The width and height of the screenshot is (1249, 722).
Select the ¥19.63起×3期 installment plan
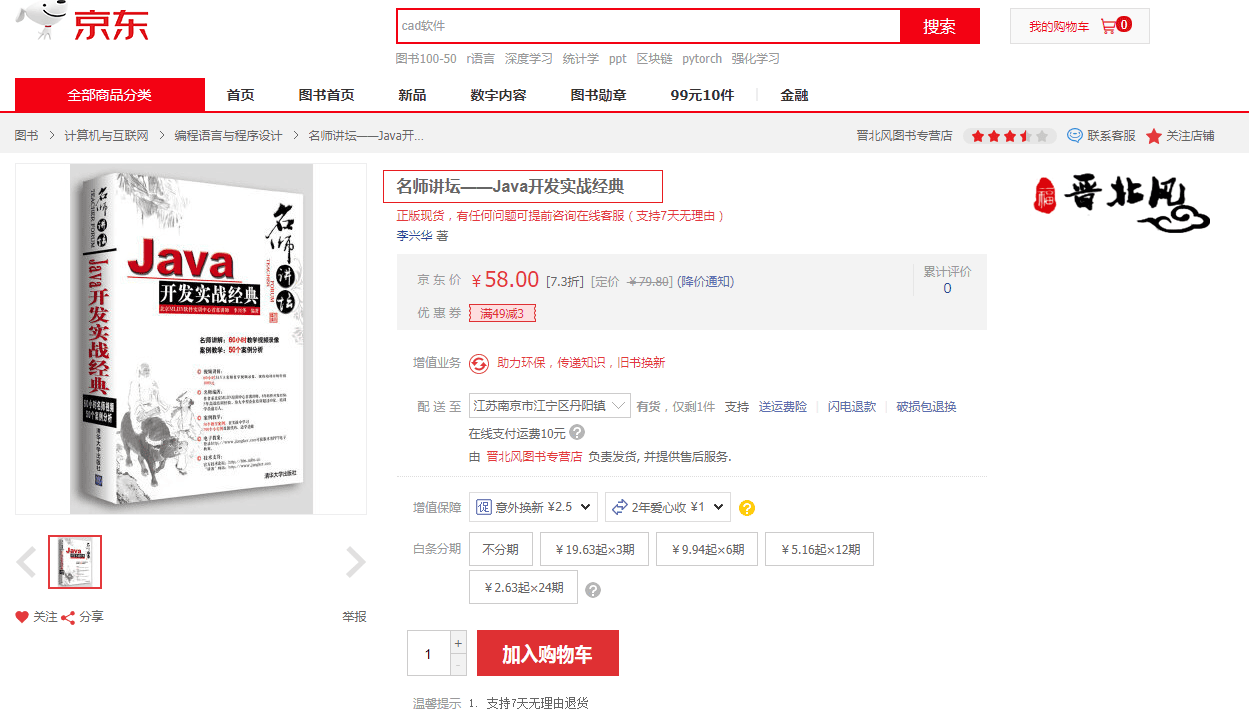coord(594,549)
